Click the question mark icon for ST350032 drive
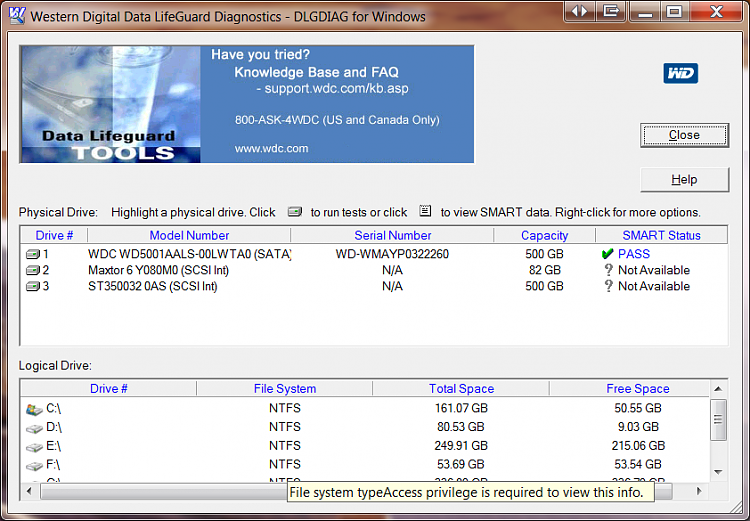750x521 pixels. click(x=608, y=286)
